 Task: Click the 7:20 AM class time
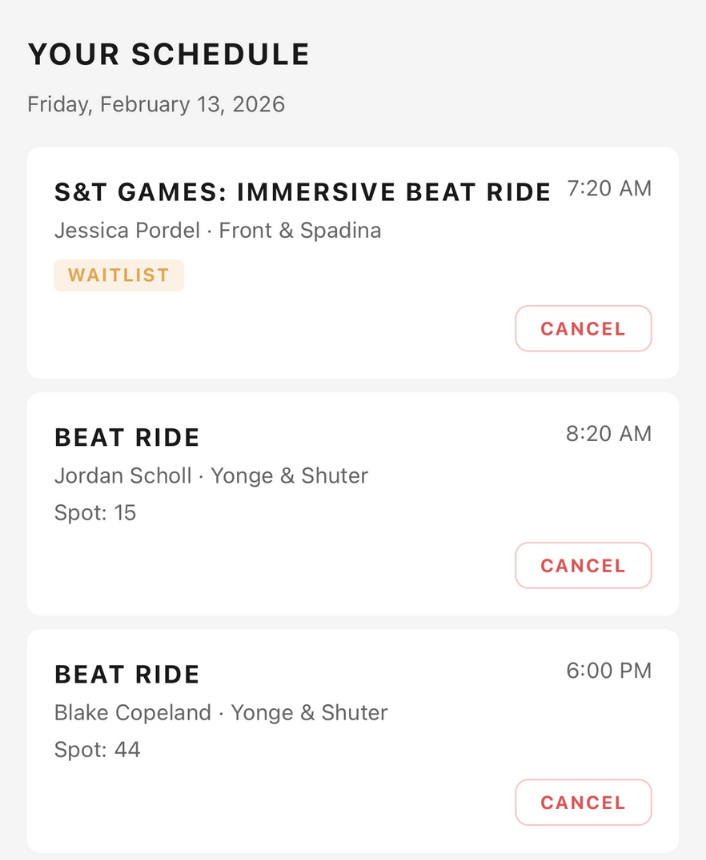[609, 189]
